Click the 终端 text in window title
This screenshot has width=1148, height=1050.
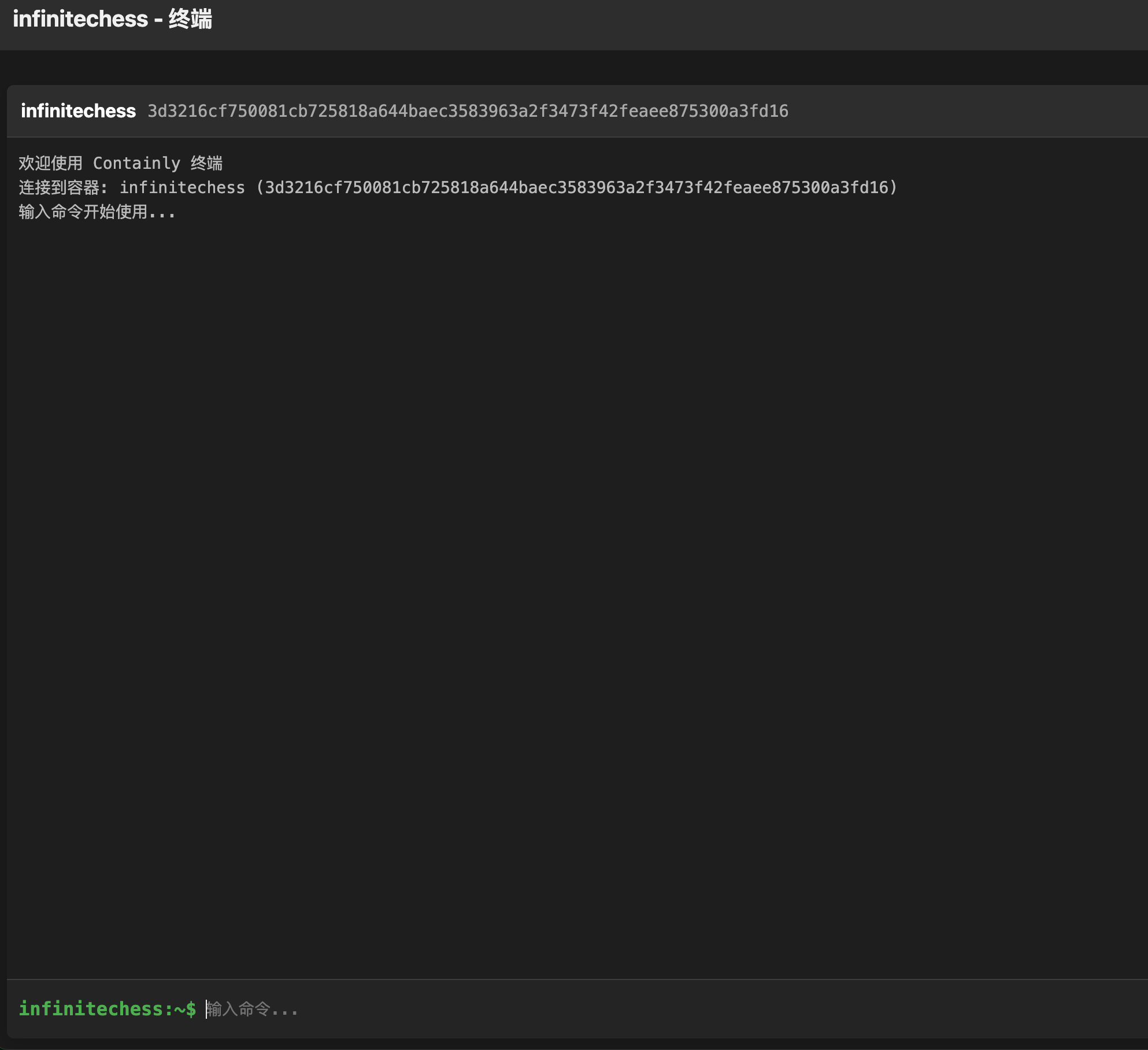(x=190, y=19)
